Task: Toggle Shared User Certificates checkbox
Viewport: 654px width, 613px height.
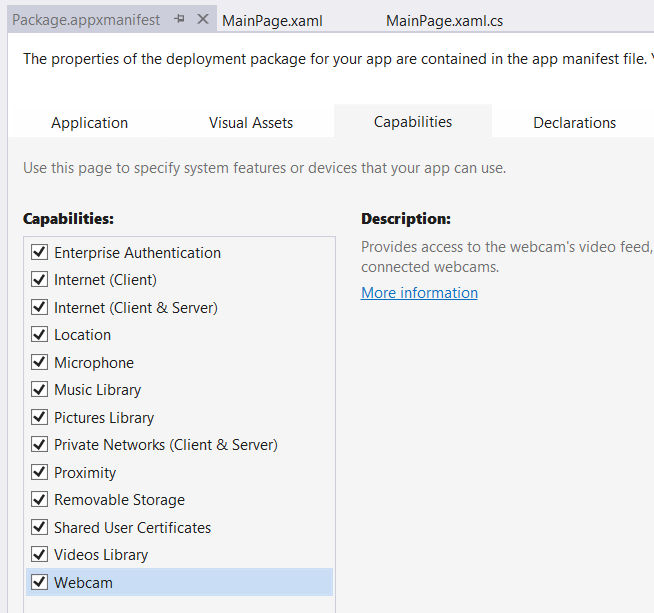Action: coord(40,528)
